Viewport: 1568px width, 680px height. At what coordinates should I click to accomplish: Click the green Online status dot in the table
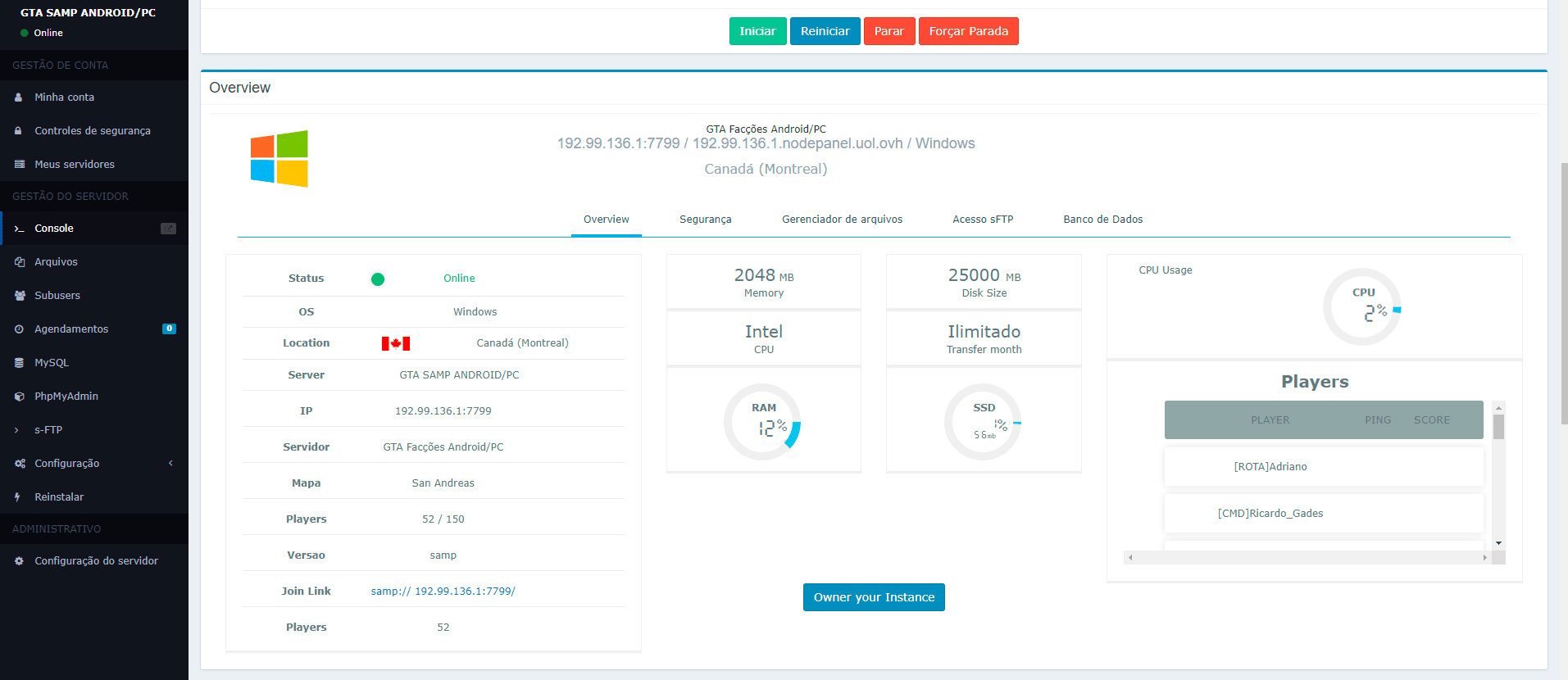coord(378,279)
